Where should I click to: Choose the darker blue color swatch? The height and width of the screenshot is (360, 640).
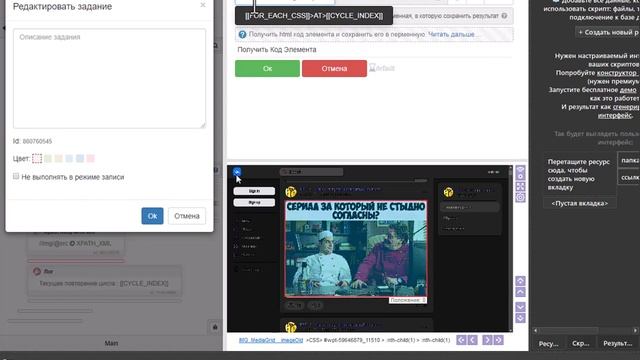pos(80,158)
